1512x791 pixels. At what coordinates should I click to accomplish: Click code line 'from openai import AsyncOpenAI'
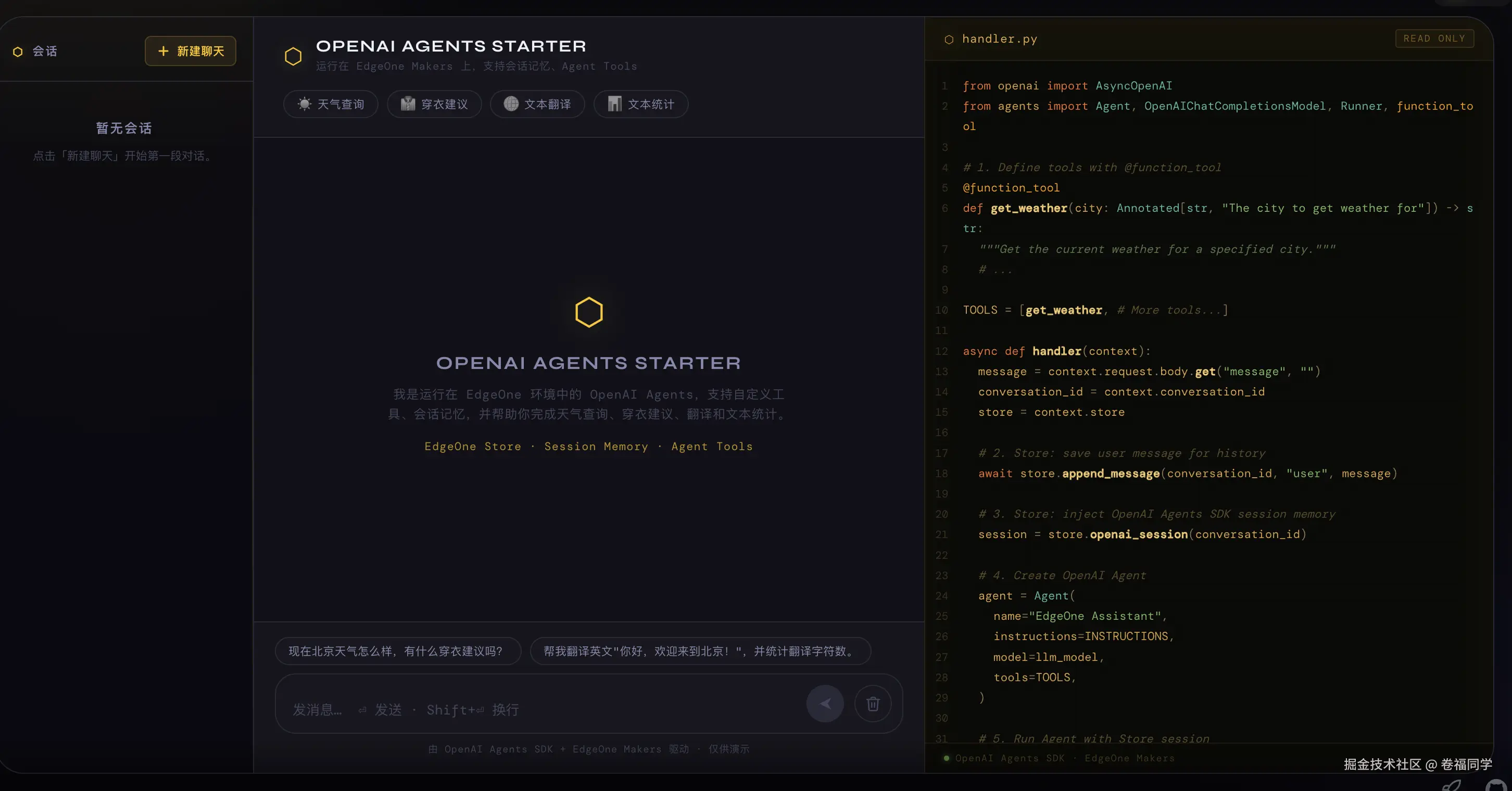point(1067,86)
